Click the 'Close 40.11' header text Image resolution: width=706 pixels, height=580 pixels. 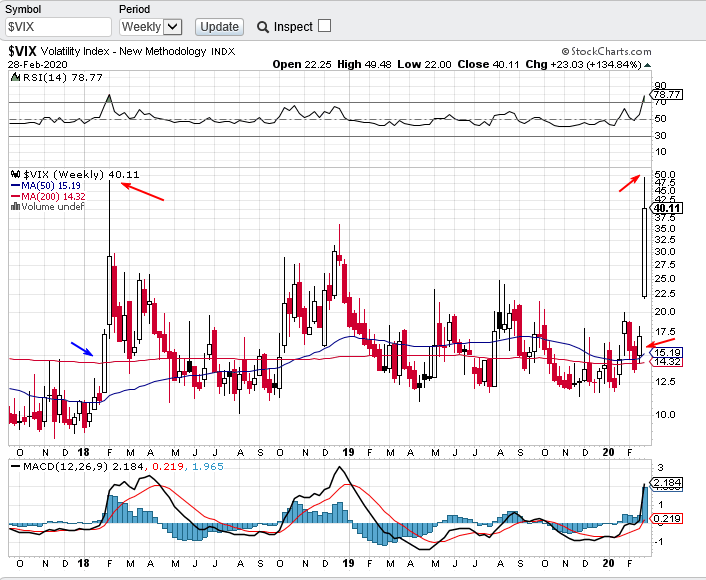[x=489, y=64]
